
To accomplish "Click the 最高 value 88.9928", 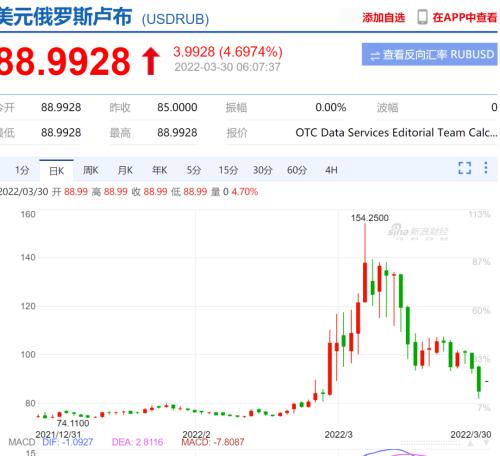I will click(x=177, y=133).
